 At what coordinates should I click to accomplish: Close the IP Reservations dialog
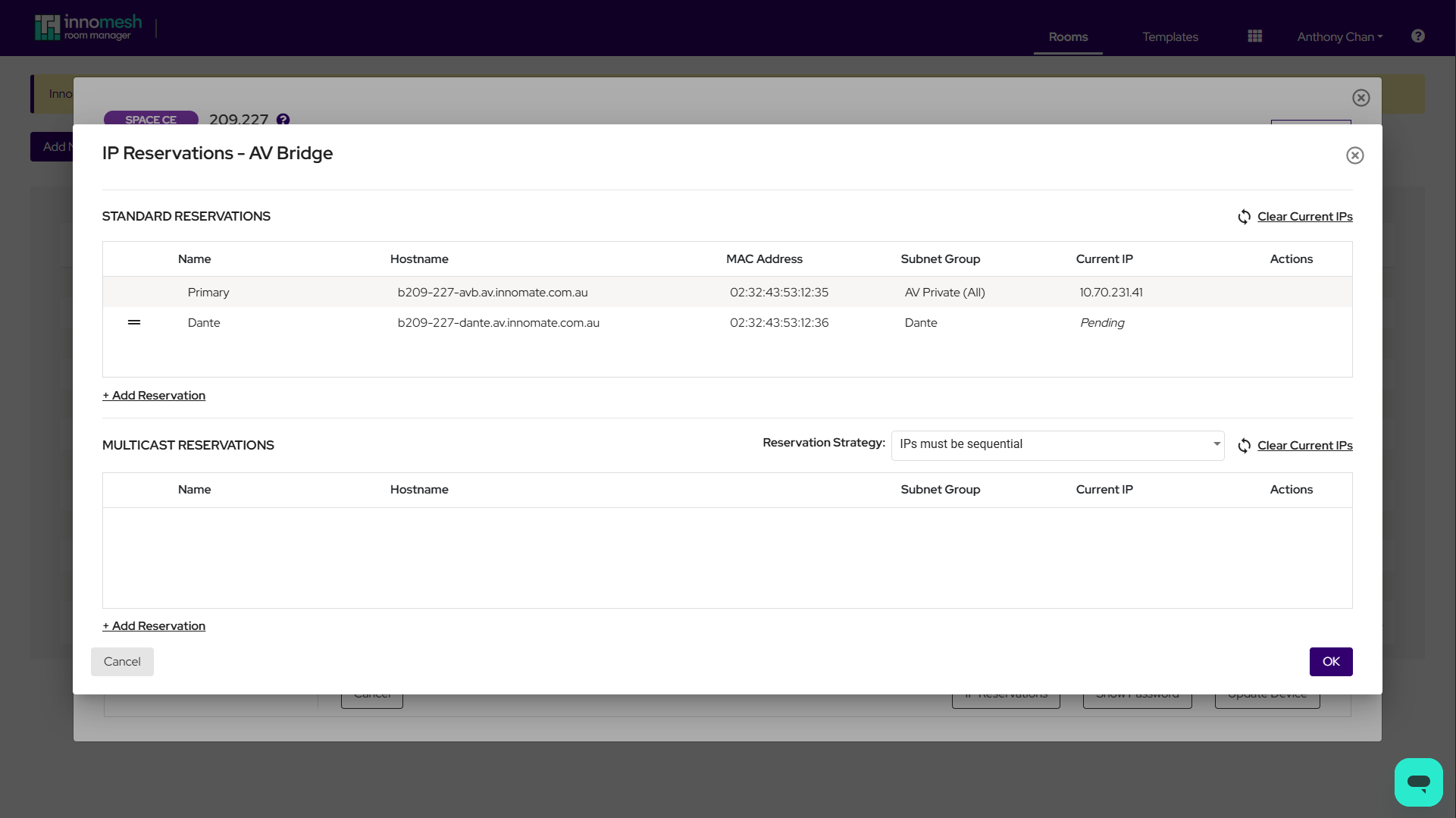point(1355,155)
